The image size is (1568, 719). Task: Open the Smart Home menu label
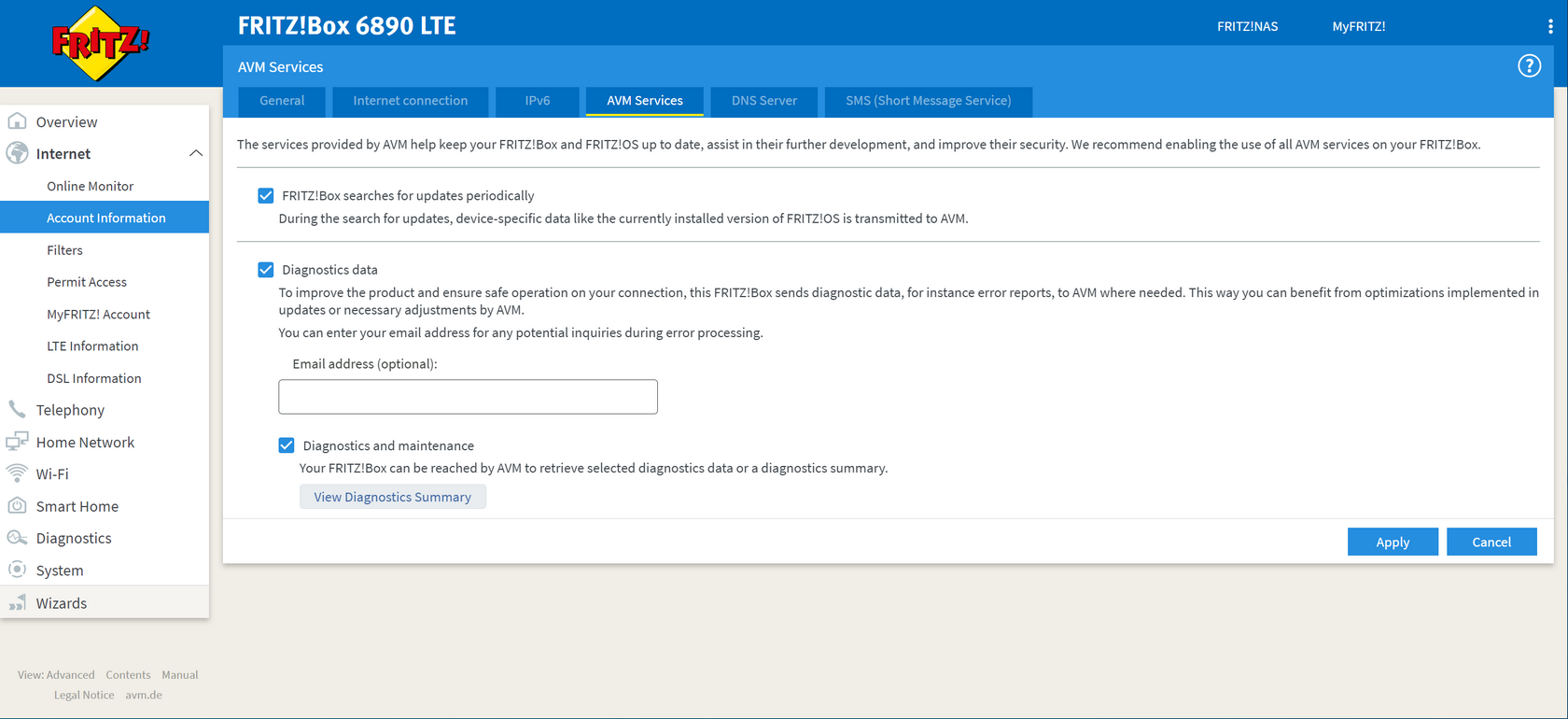click(77, 506)
